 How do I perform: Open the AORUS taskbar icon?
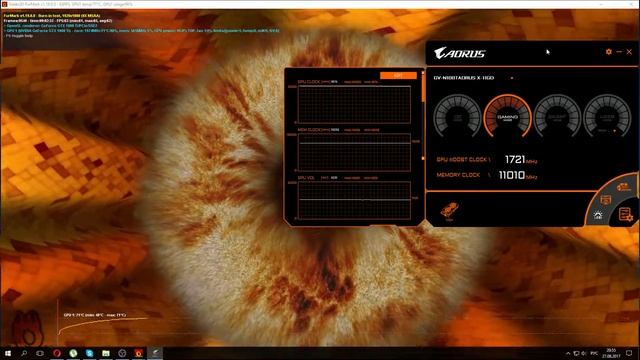(x=155, y=353)
